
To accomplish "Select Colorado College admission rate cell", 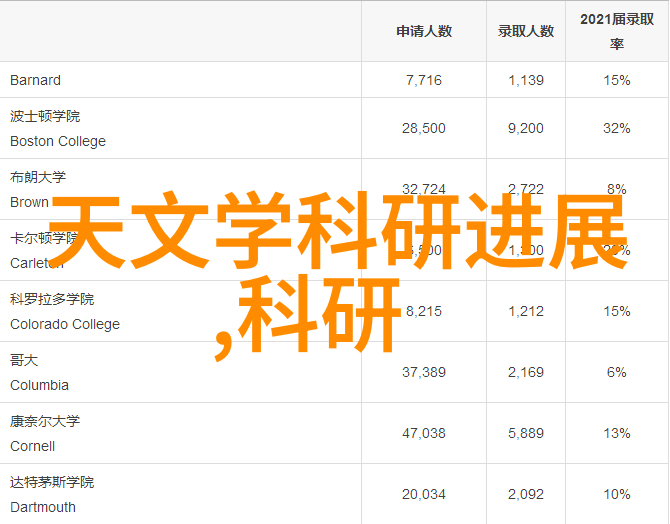I will (617, 311).
